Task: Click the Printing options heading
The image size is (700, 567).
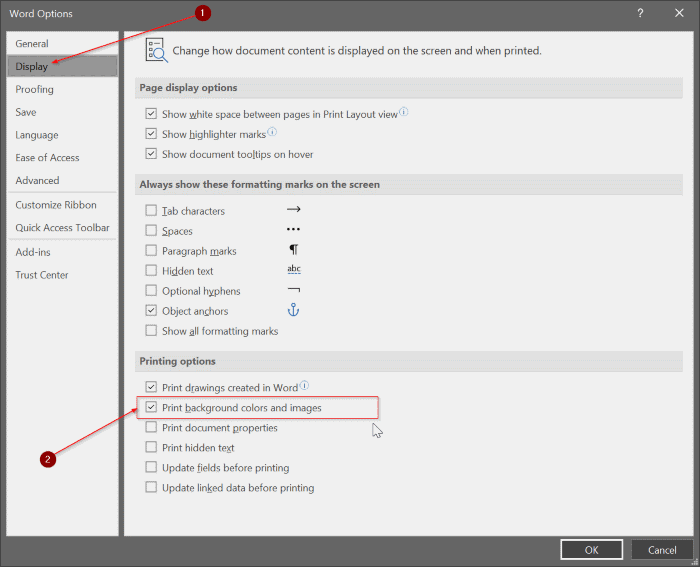Action: pos(177,361)
